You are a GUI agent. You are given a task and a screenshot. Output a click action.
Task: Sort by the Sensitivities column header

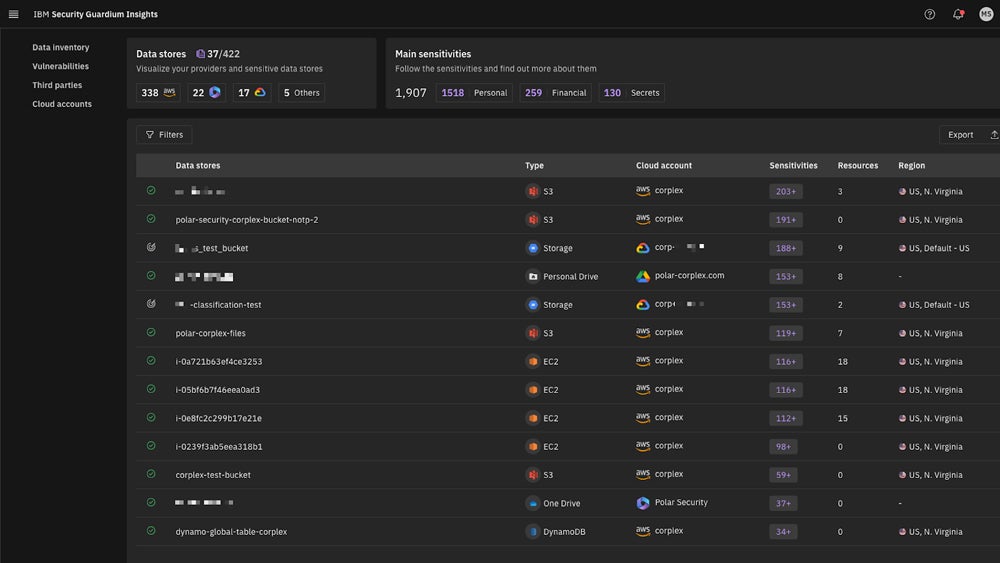pyautogui.click(x=793, y=166)
